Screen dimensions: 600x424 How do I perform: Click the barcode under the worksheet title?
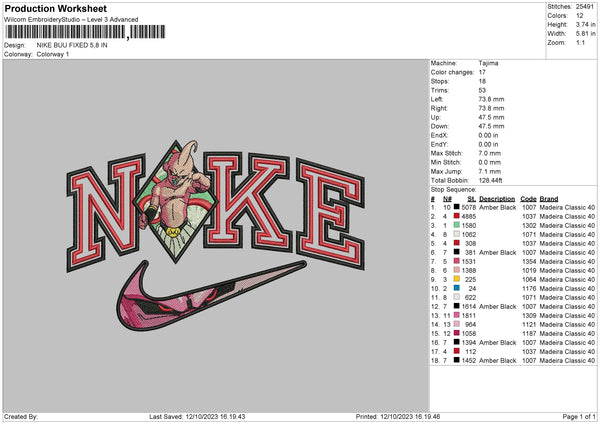[x=85, y=32]
